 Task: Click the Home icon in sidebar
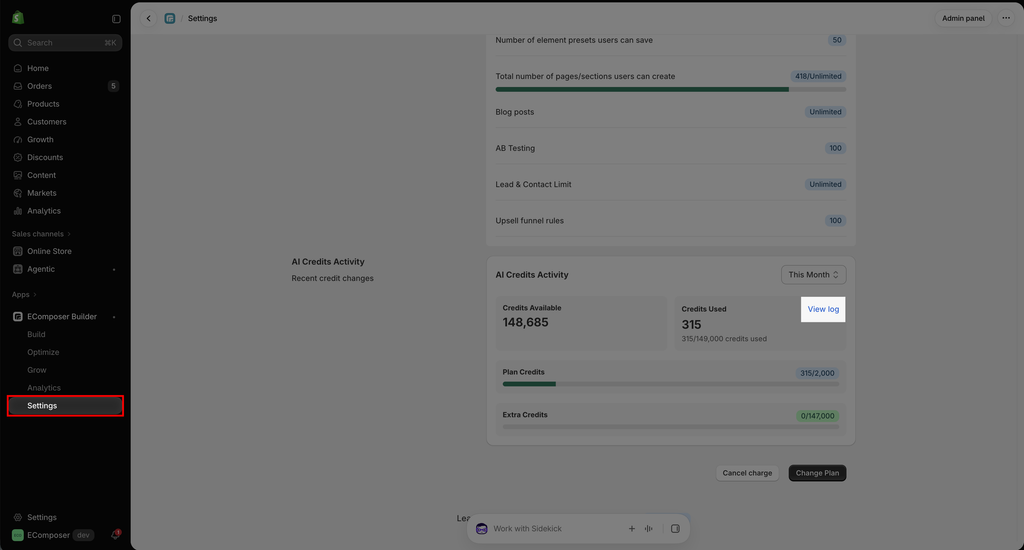pyautogui.click(x=18, y=68)
